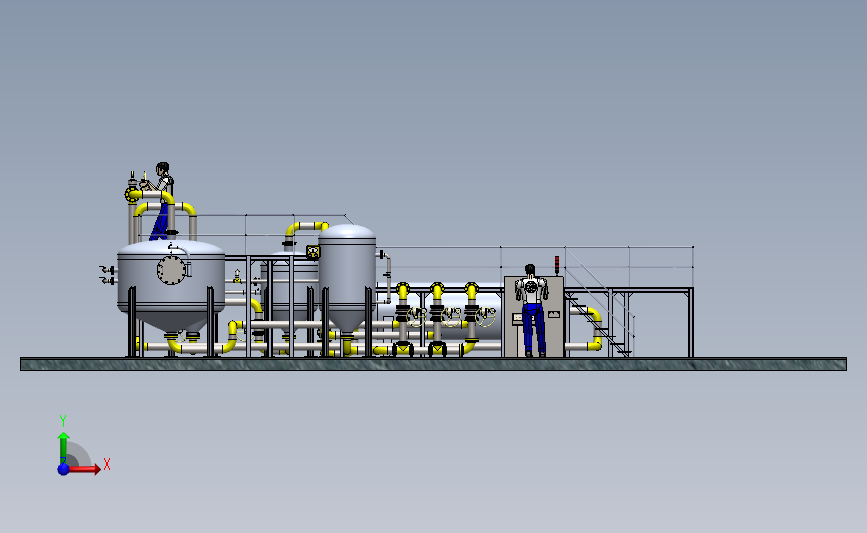Select the concrete base slab
This screenshot has width=867, height=533.
[434, 364]
